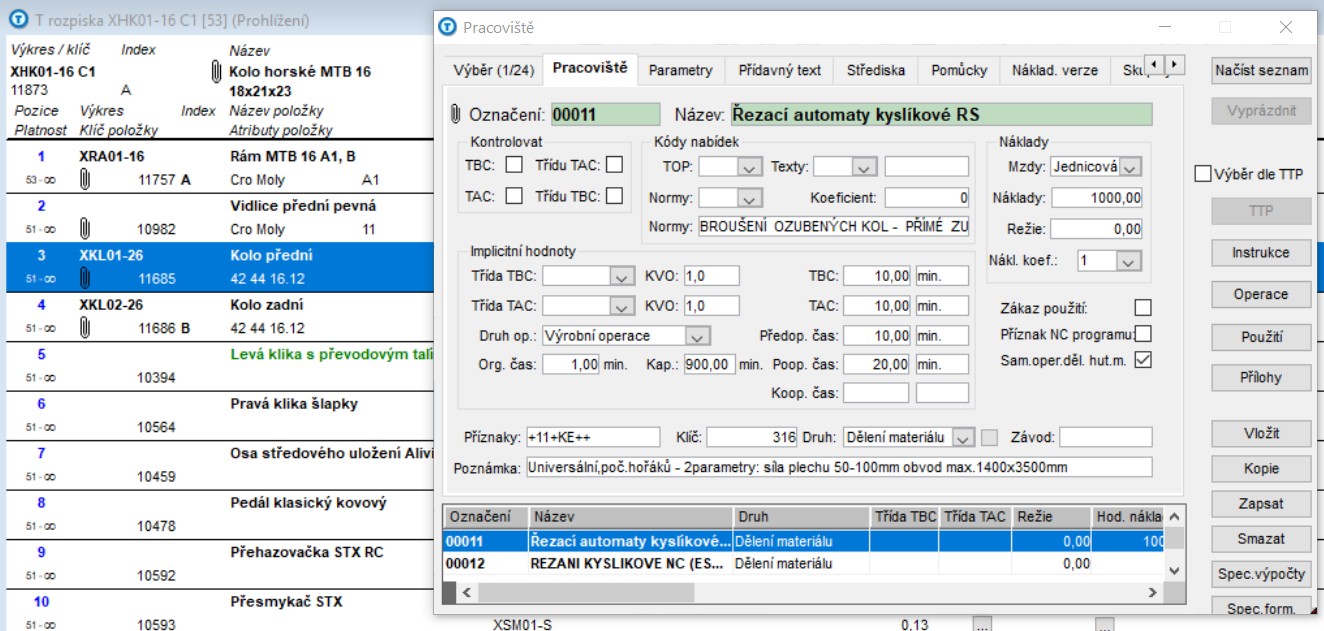Switch to the Parametry tab
Viewport: 1324px width, 631px height.
(x=680, y=70)
